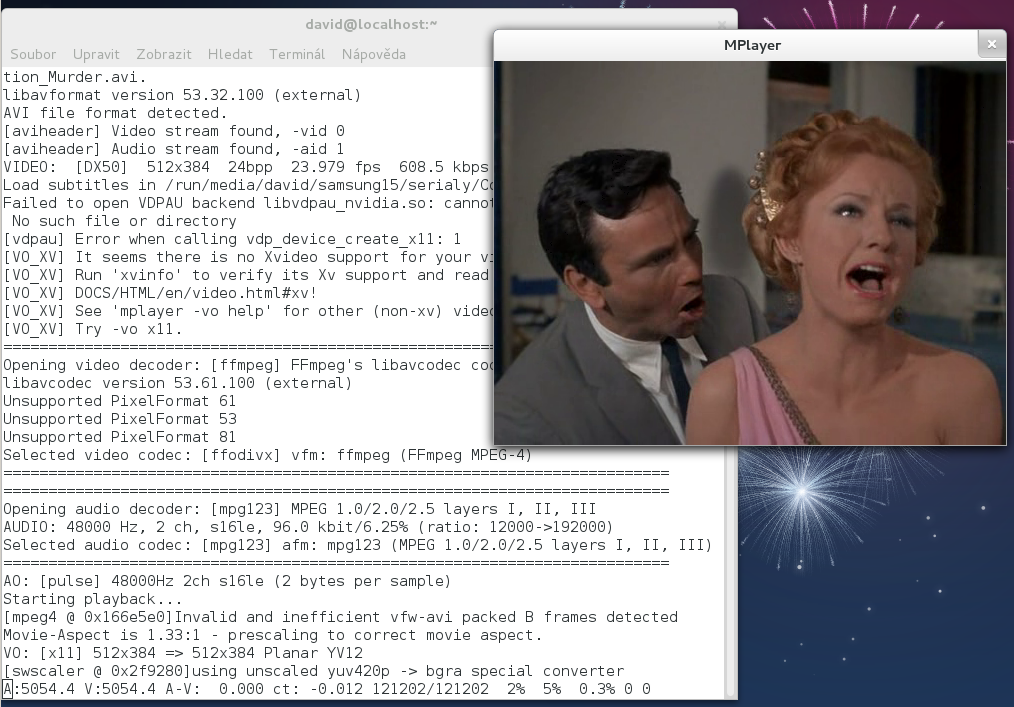
Task: Click "Opening audio decoder: [mpg123]" line
Action: 299,510
